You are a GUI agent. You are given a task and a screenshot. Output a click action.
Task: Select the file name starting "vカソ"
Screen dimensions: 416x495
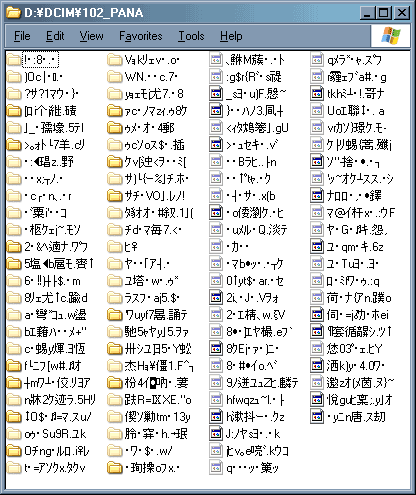pos(356,128)
